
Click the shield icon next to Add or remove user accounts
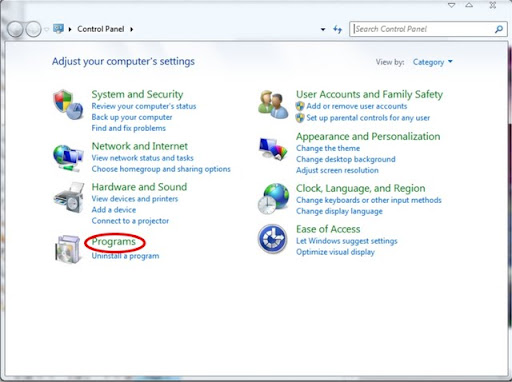tap(300, 106)
